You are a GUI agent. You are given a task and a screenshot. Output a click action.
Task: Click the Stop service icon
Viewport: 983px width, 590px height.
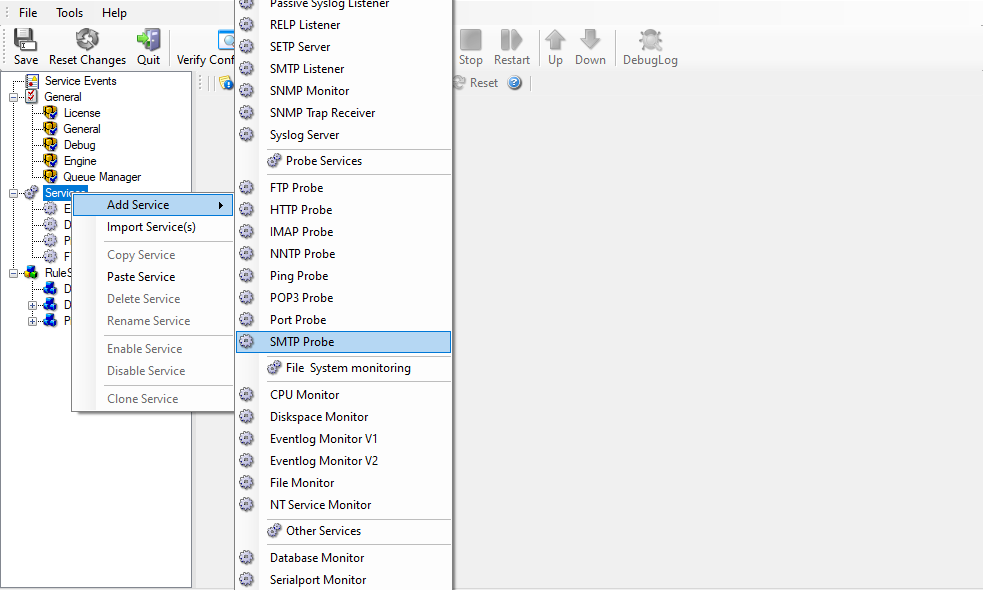coord(470,40)
